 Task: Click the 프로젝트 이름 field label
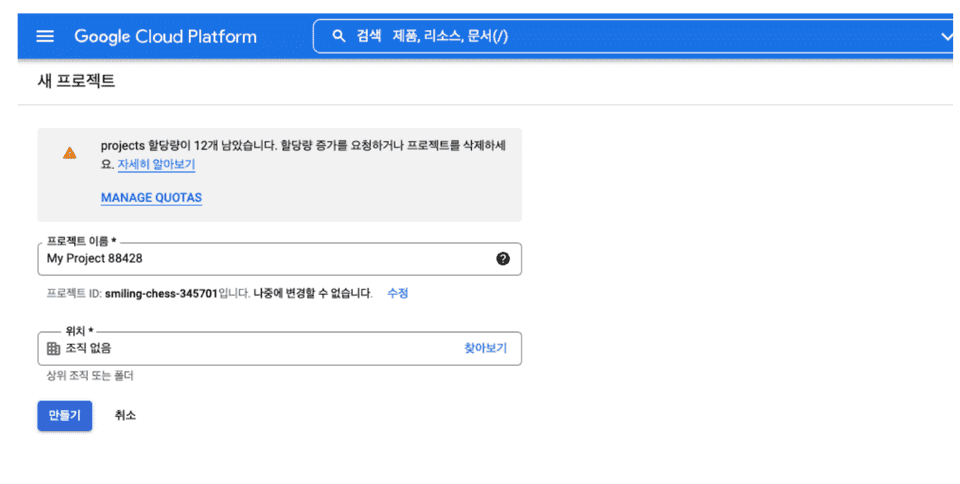tap(81, 242)
